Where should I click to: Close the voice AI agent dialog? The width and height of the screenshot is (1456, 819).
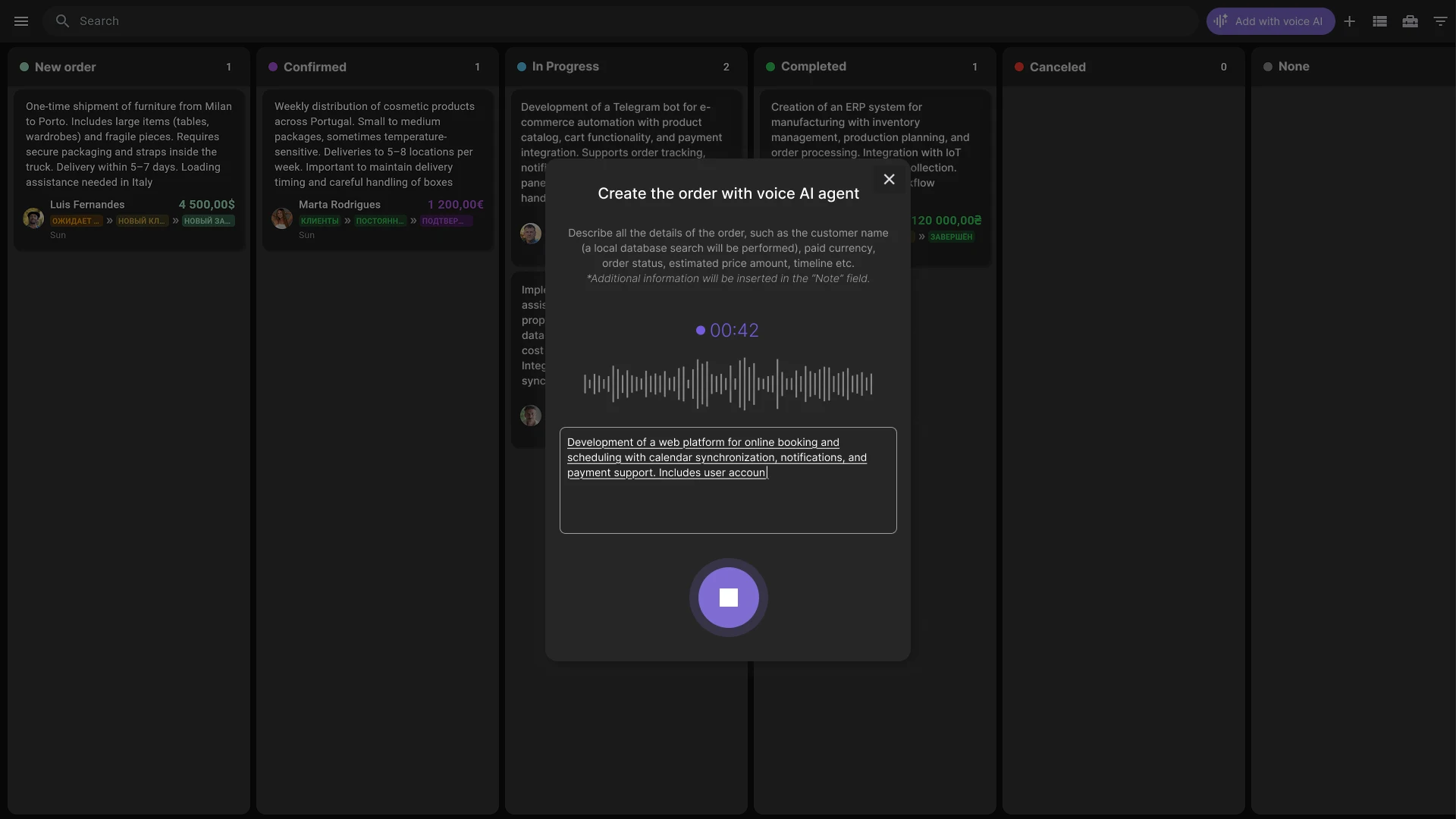point(889,179)
